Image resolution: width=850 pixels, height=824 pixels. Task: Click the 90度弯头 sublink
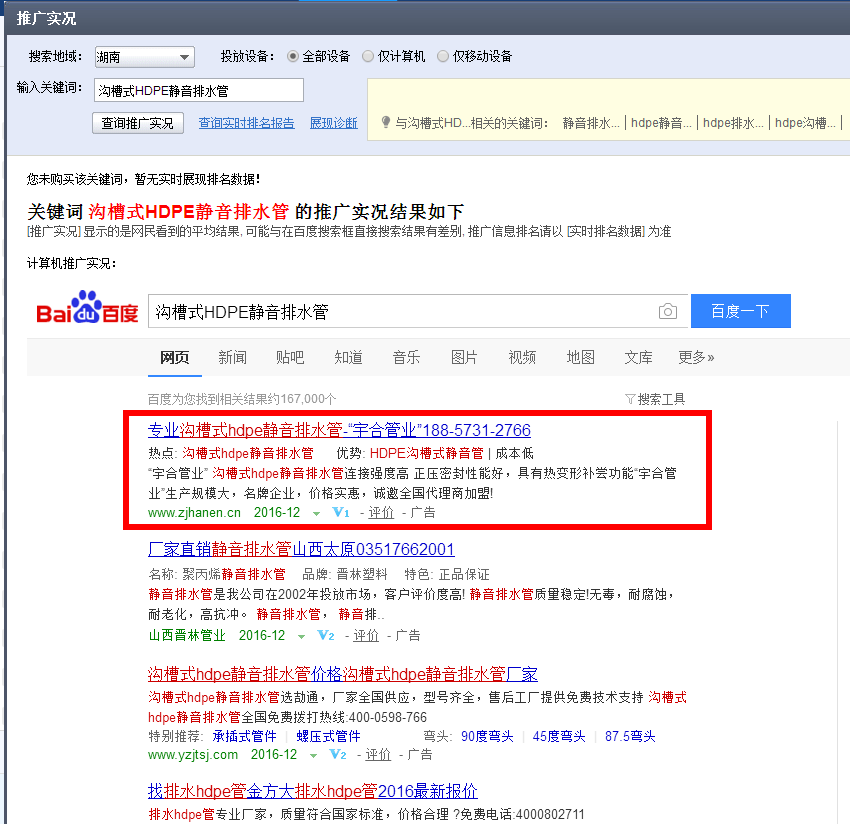(487, 736)
